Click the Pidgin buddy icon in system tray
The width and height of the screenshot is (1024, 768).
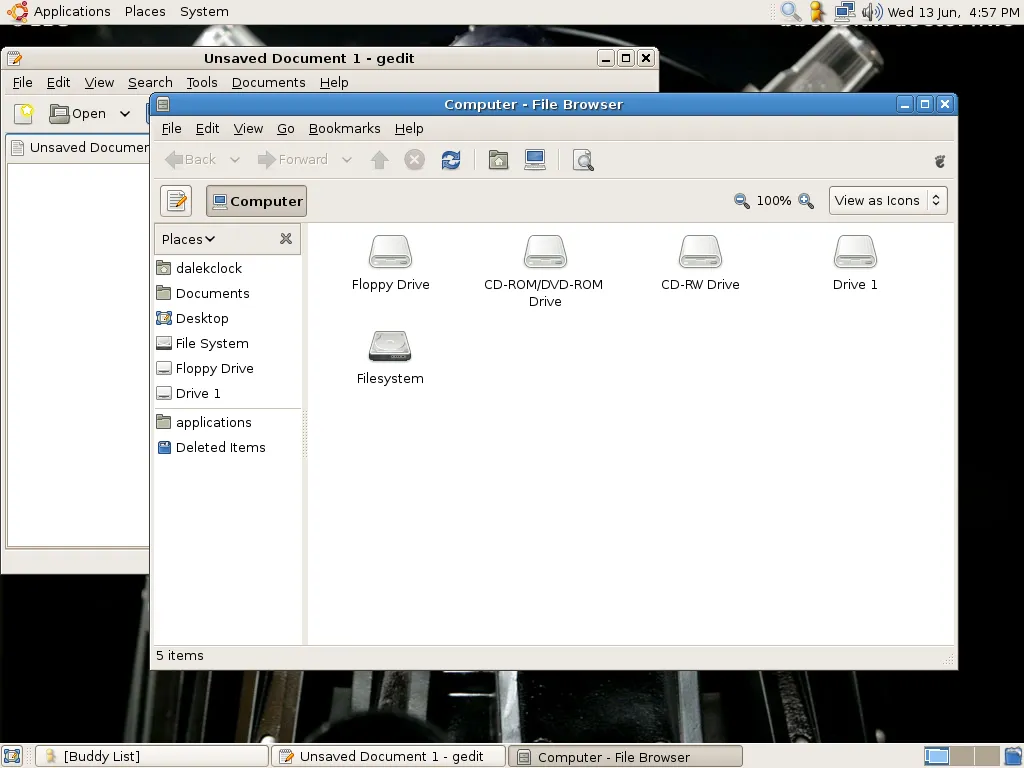pyautogui.click(x=817, y=12)
